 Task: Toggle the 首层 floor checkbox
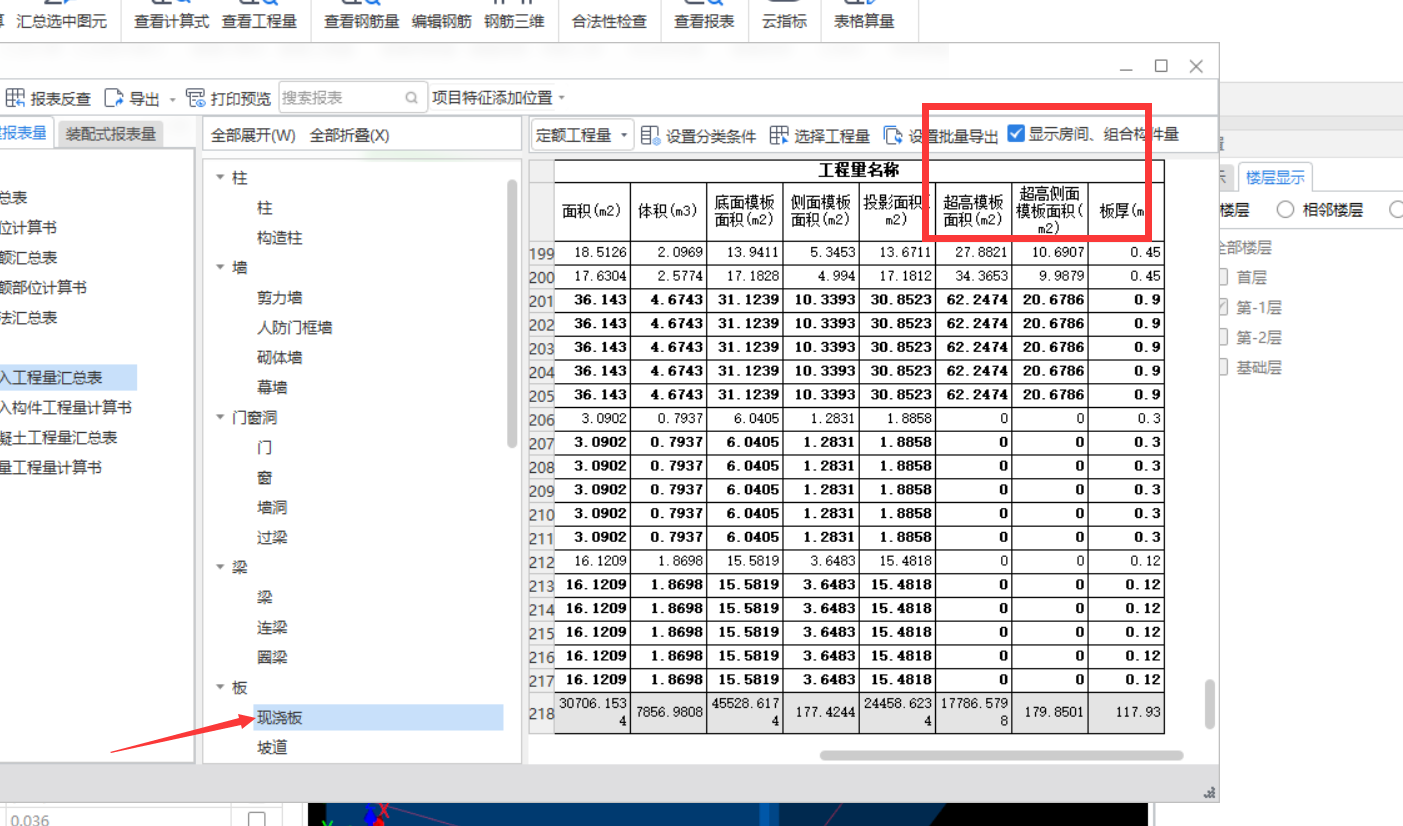[1222, 278]
